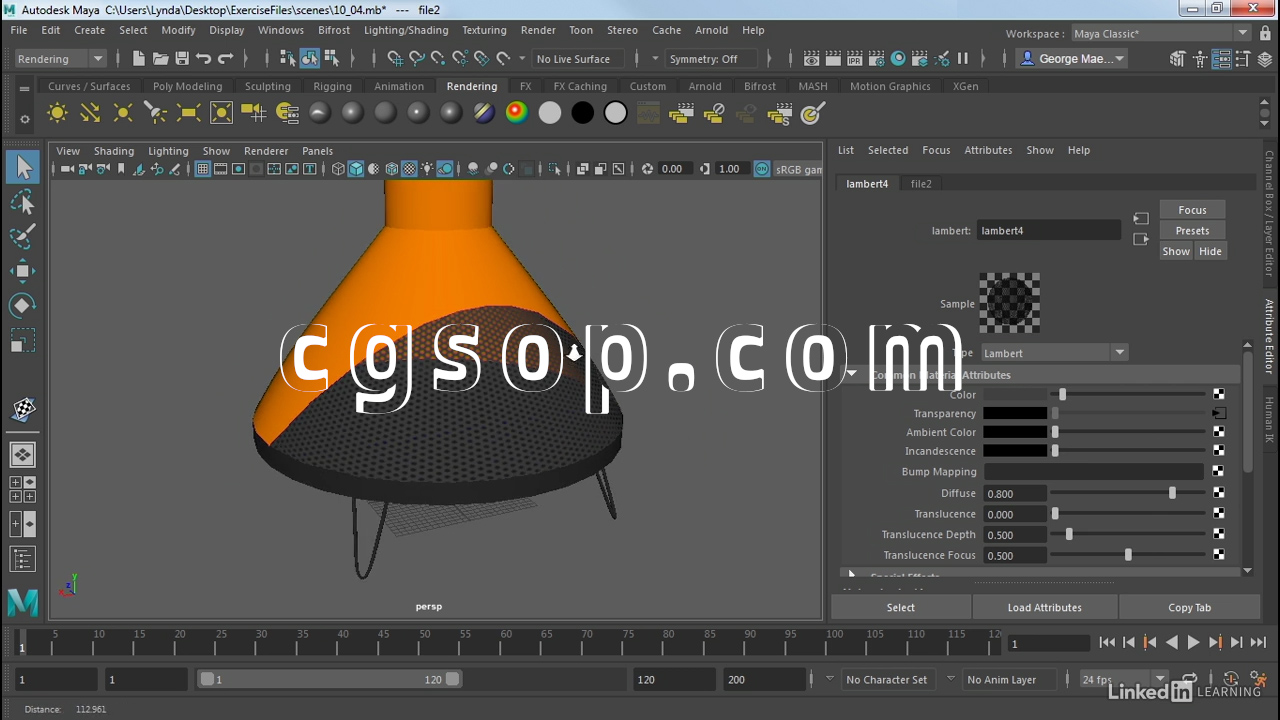Open the Workspace Maya Classic dropdown

[1161, 33]
